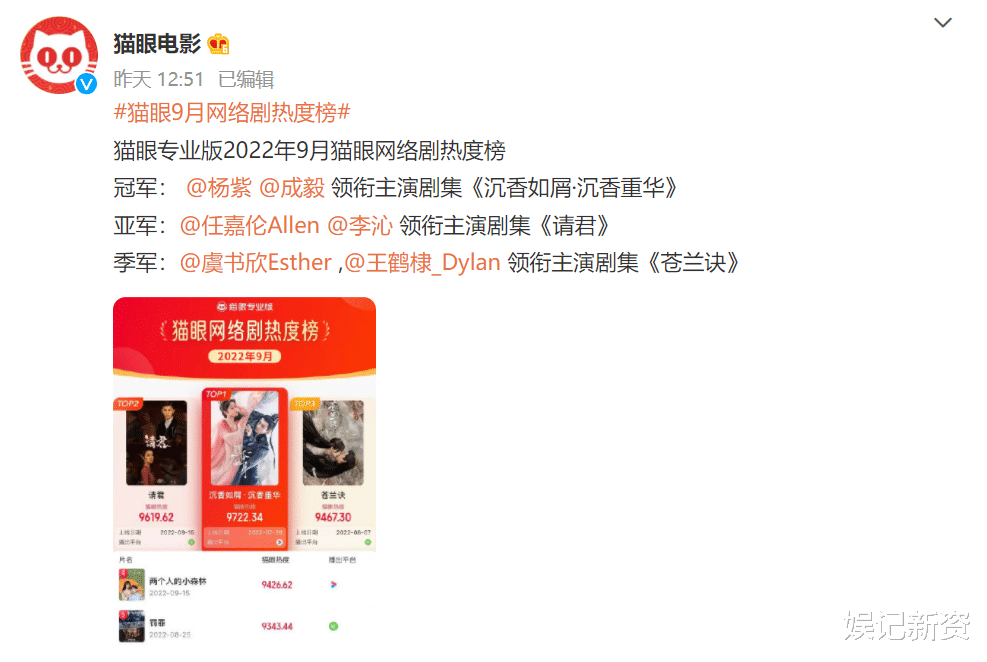
Task: Click the TOP1 沉香如屑 poster
Action: (245, 437)
